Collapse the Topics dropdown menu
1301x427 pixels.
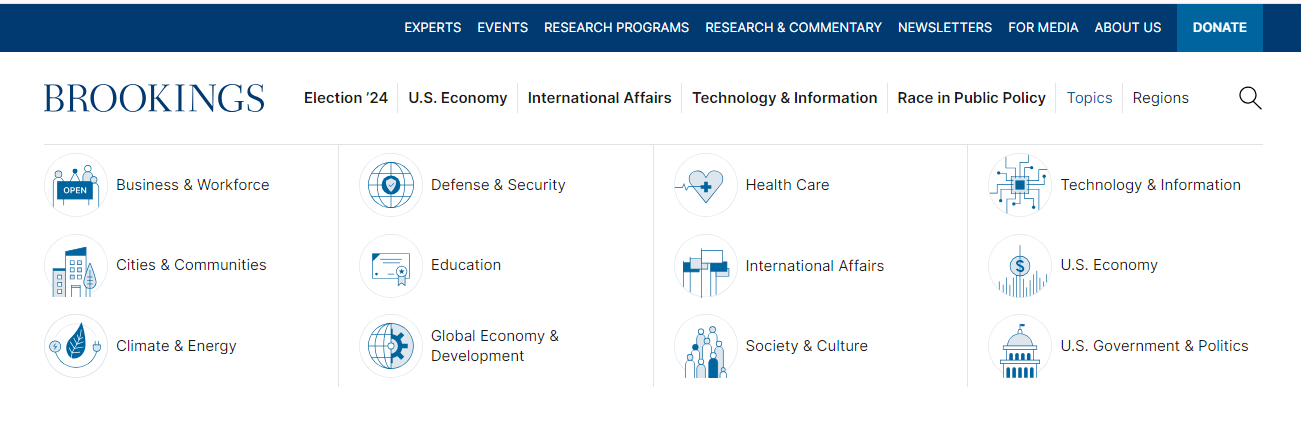coord(1089,98)
